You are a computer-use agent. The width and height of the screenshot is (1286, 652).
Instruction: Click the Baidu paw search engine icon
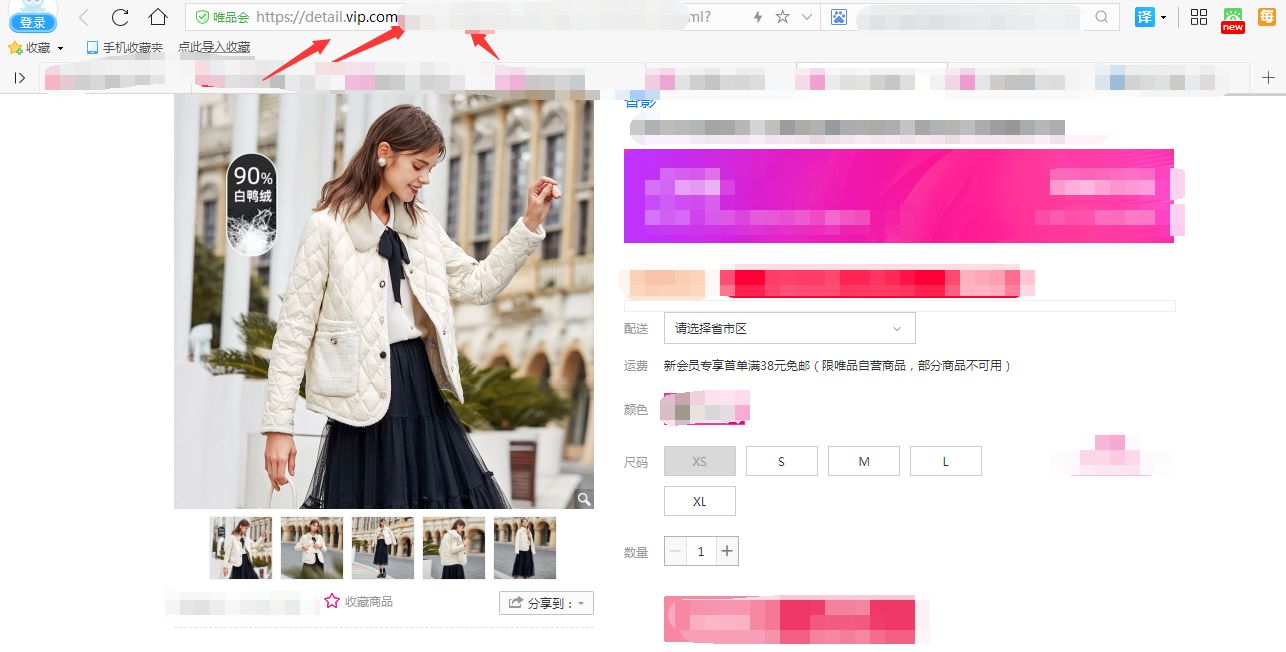tap(838, 17)
